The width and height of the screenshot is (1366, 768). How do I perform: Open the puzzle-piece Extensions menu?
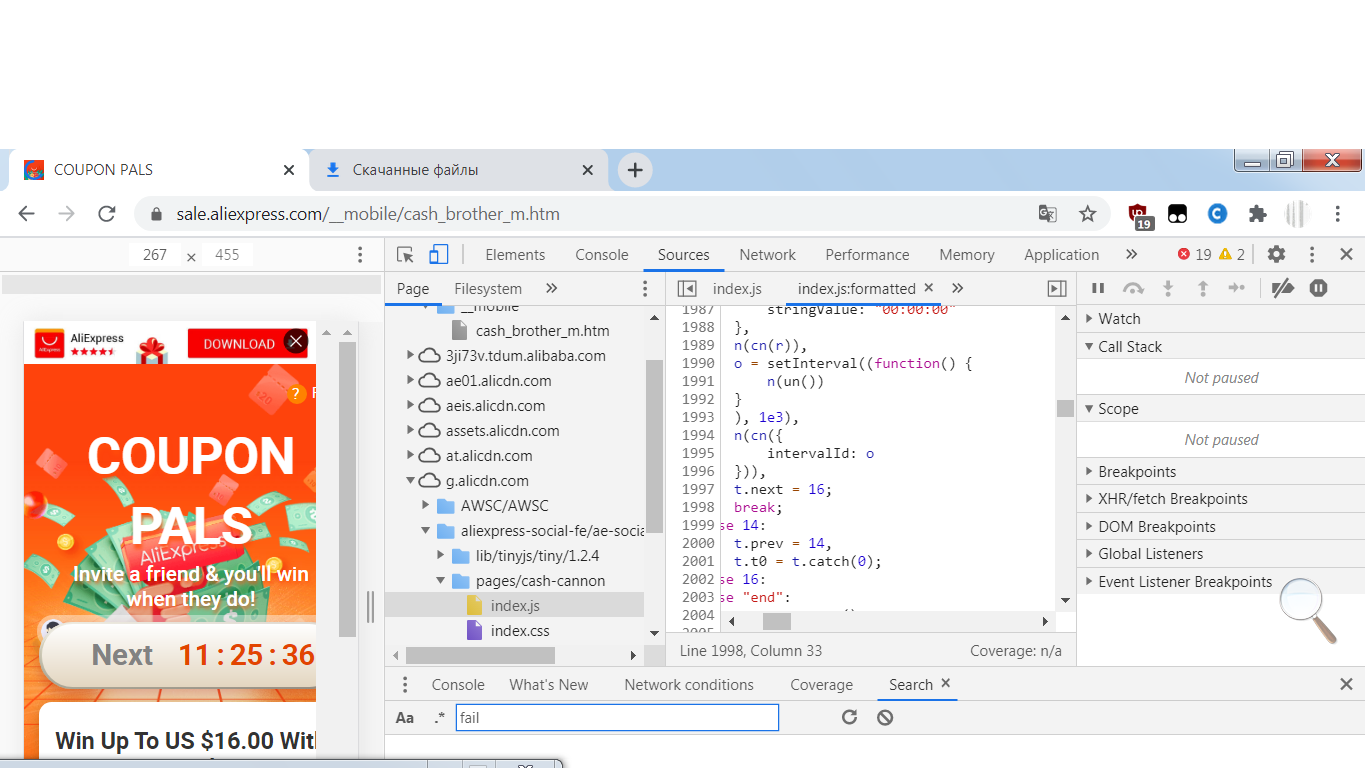tap(1257, 213)
